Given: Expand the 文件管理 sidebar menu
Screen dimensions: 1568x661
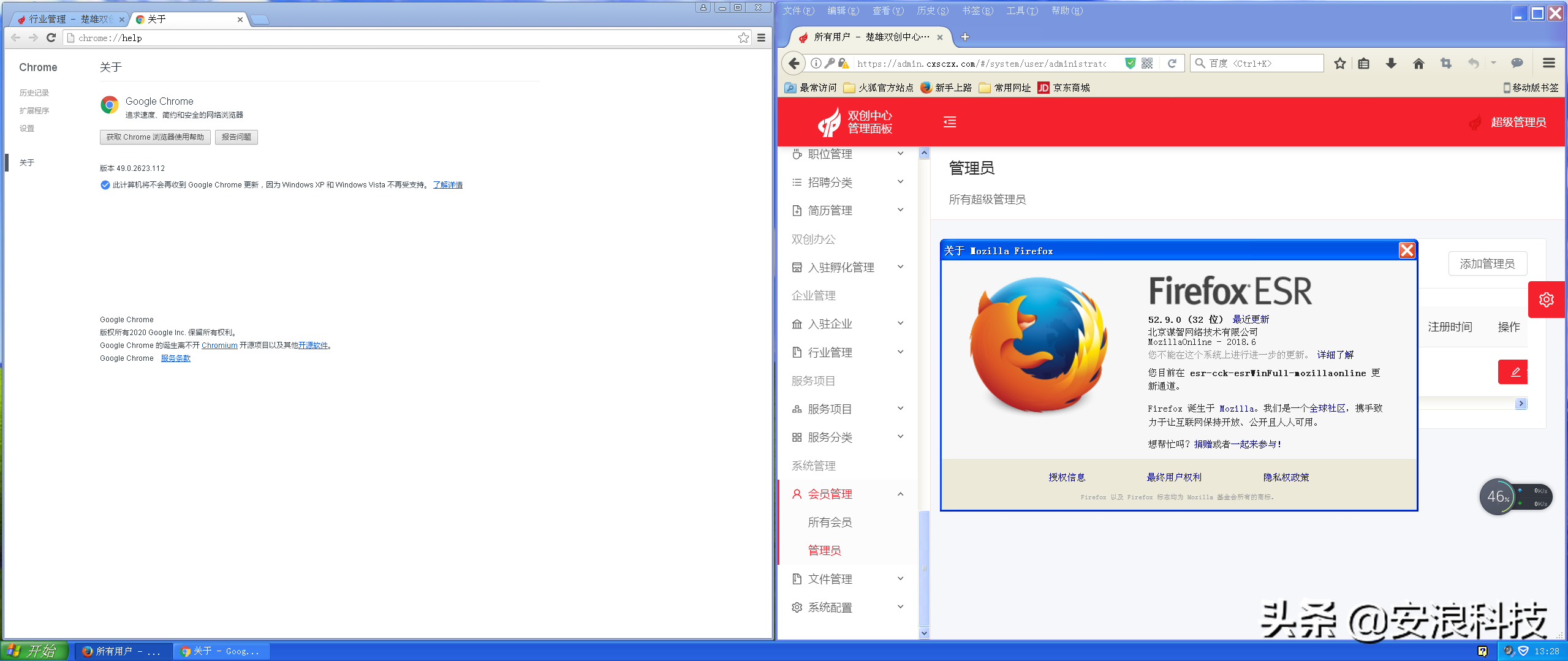Looking at the screenshot, I should 849,579.
